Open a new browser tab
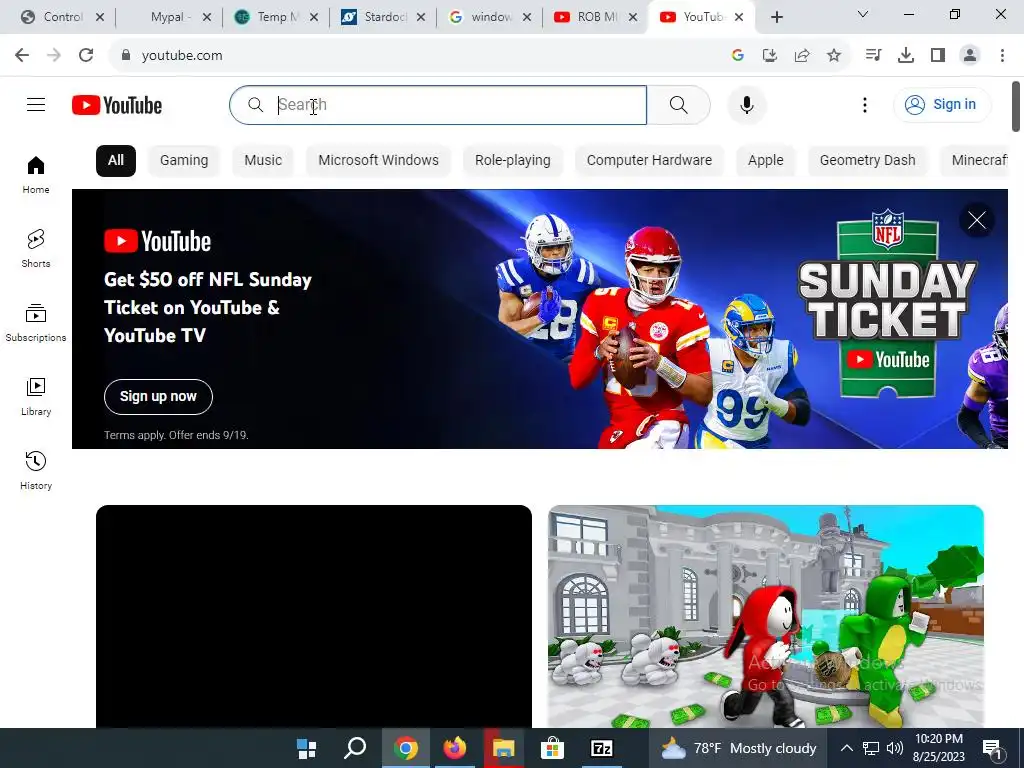 [776, 17]
